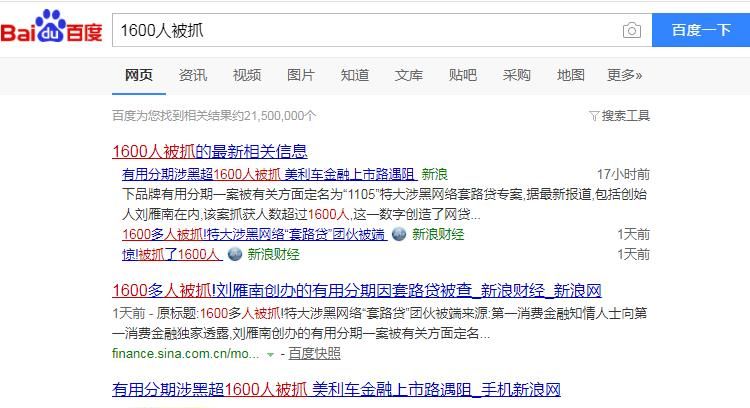Open 1600人被抓的最新相关信息 heading link
The height and width of the screenshot is (408, 750).
(x=209, y=151)
